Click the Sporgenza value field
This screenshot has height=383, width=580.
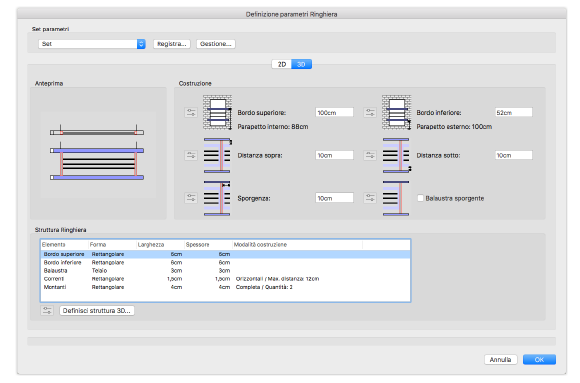[334, 198]
